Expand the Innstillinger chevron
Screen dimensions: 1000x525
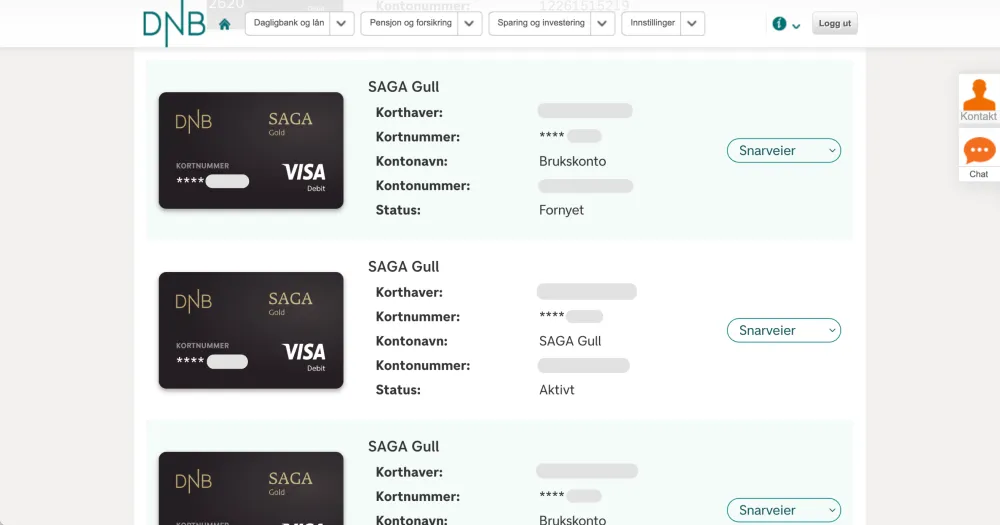coord(692,24)
